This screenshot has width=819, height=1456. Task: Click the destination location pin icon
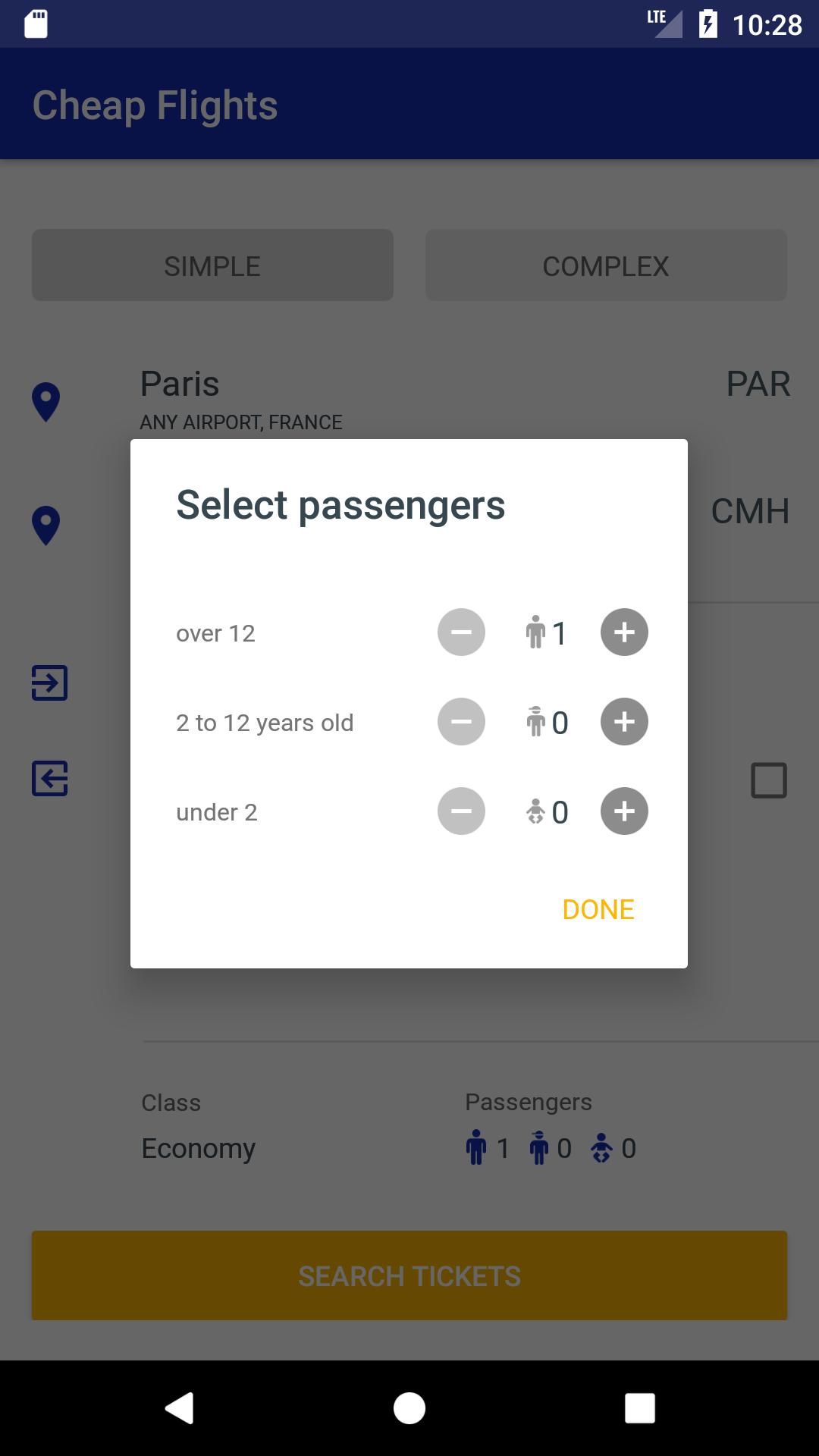pyautogui.click(x=46, y=525)
